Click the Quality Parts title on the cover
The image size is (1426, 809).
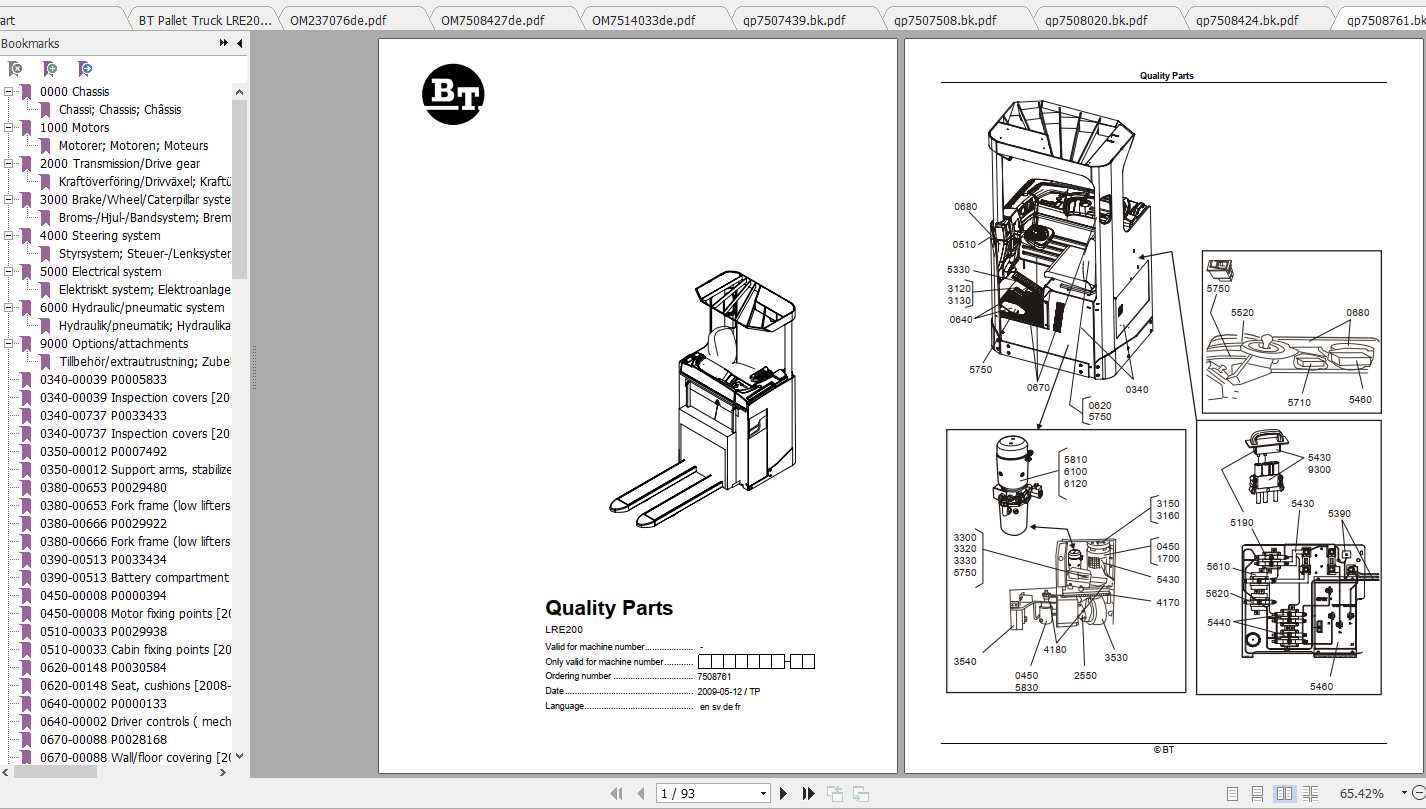click(x=609, y=608)
